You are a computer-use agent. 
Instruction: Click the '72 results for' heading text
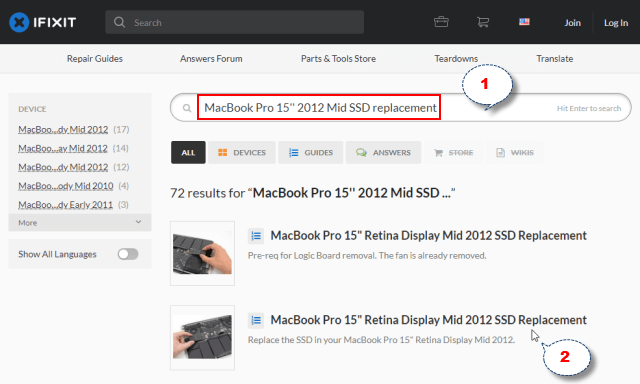[312, 193]
